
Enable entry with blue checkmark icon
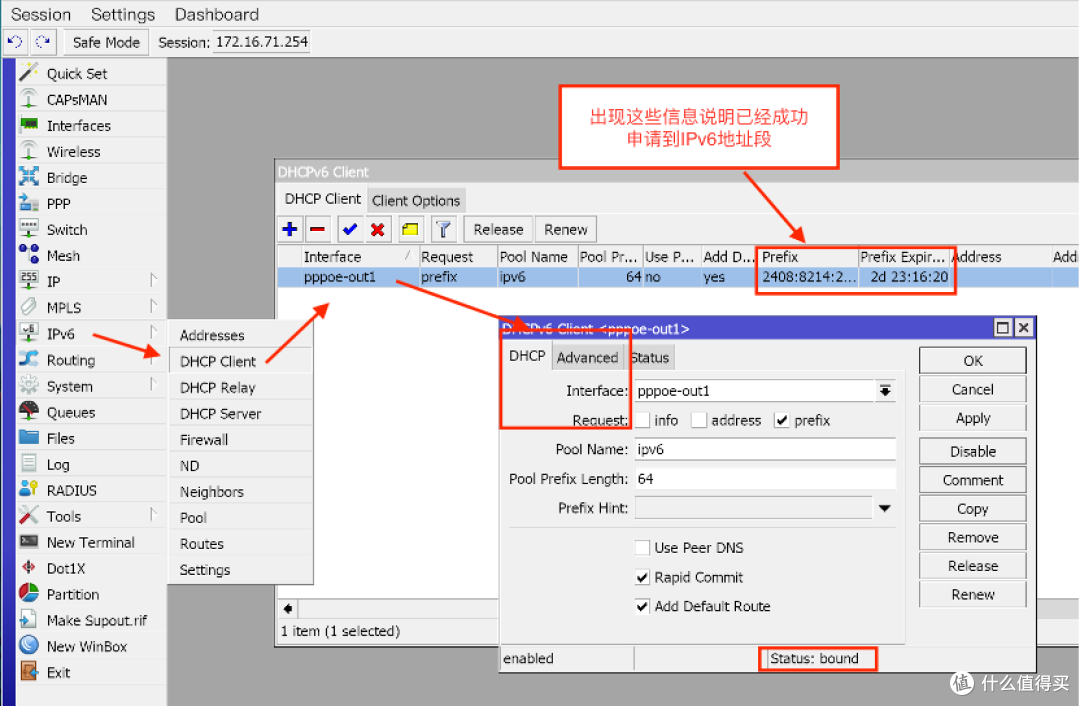click(350, 229)
